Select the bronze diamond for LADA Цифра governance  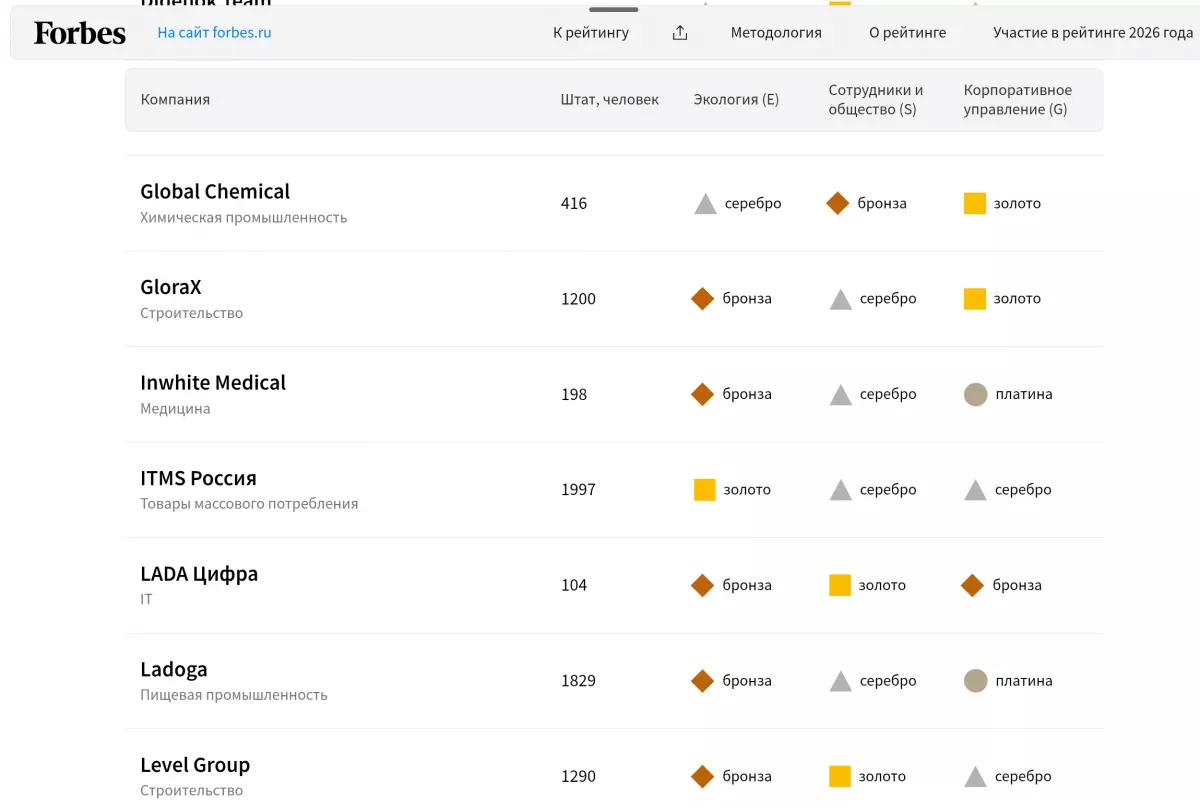(971, 585)
